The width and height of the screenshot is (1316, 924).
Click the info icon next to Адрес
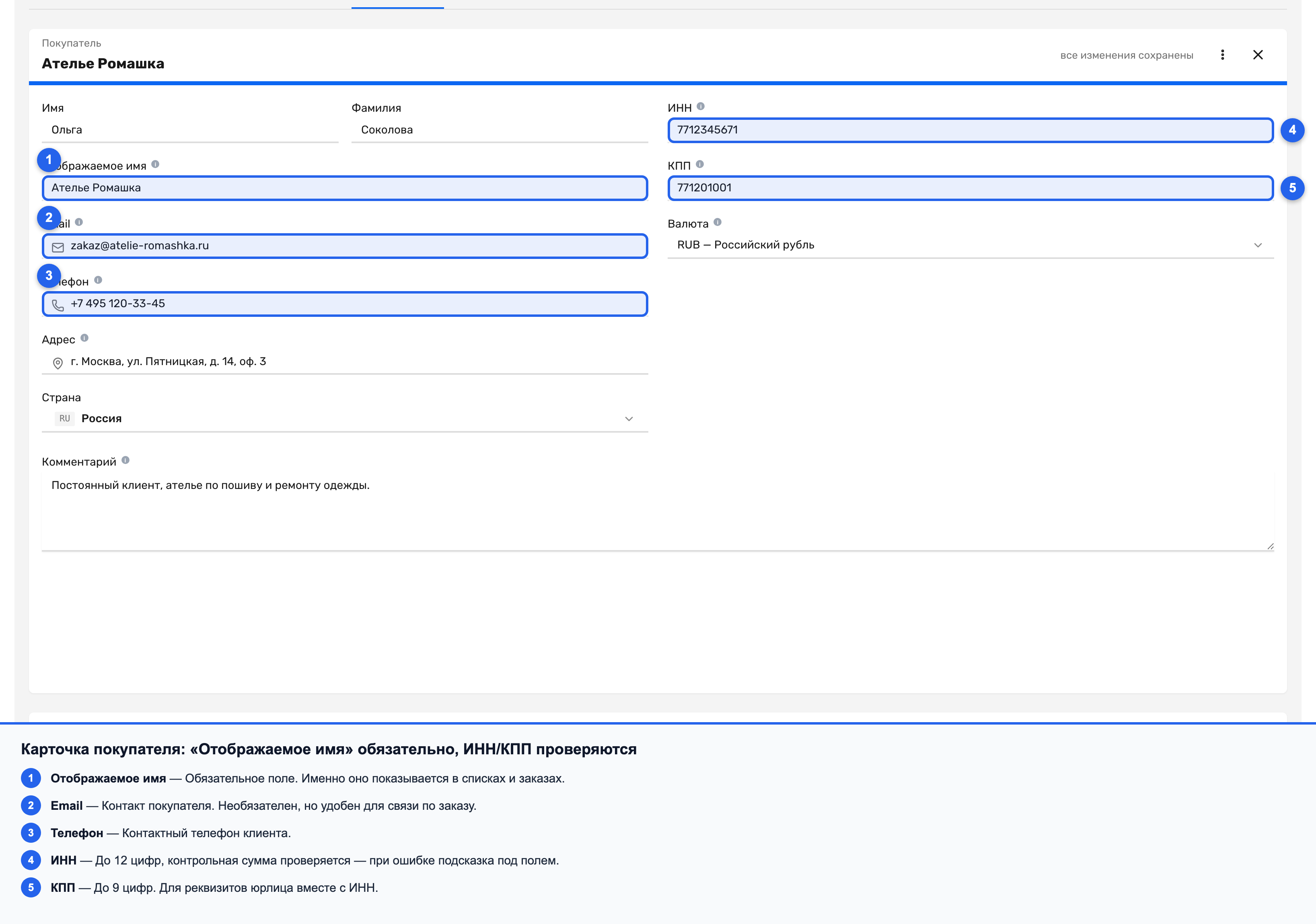pos(84,338)
